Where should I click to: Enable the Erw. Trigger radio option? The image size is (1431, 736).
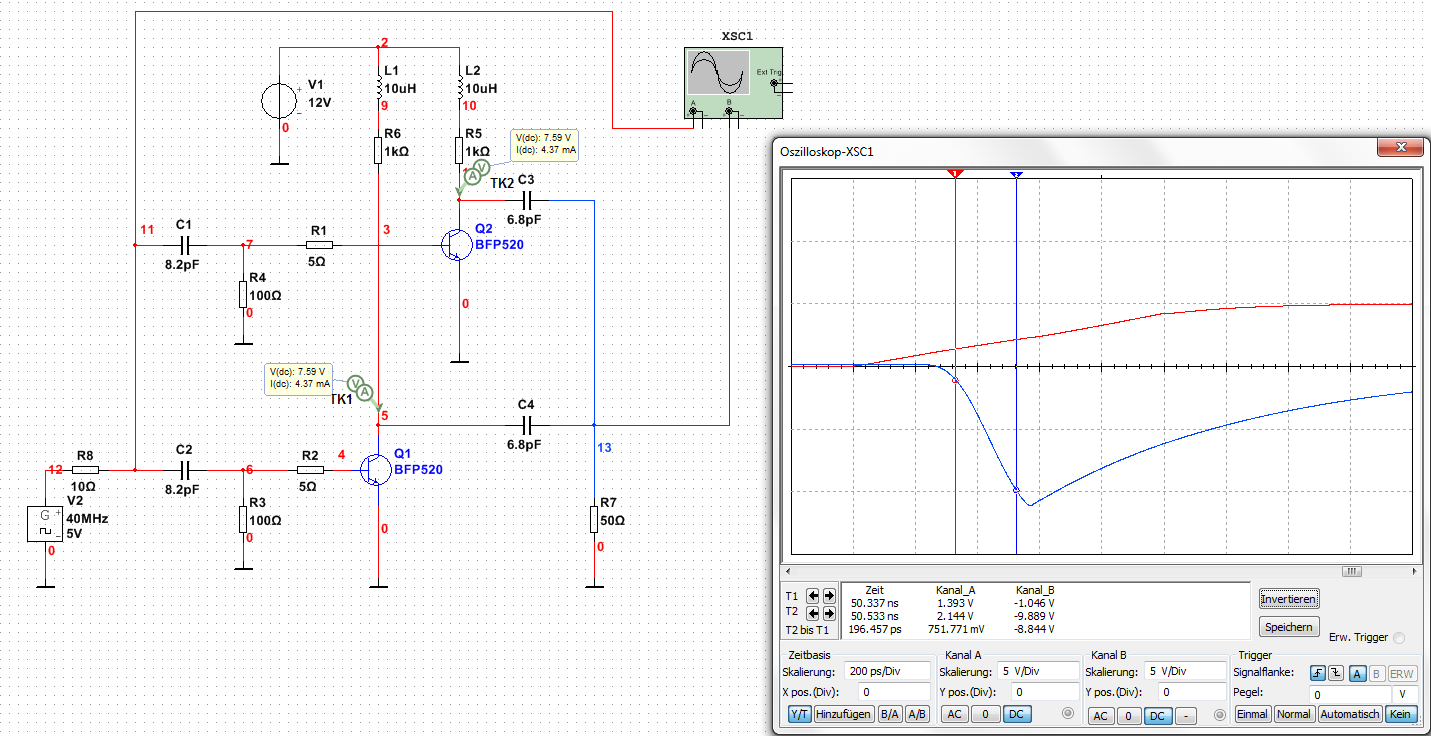click(x=1399, y=637)
